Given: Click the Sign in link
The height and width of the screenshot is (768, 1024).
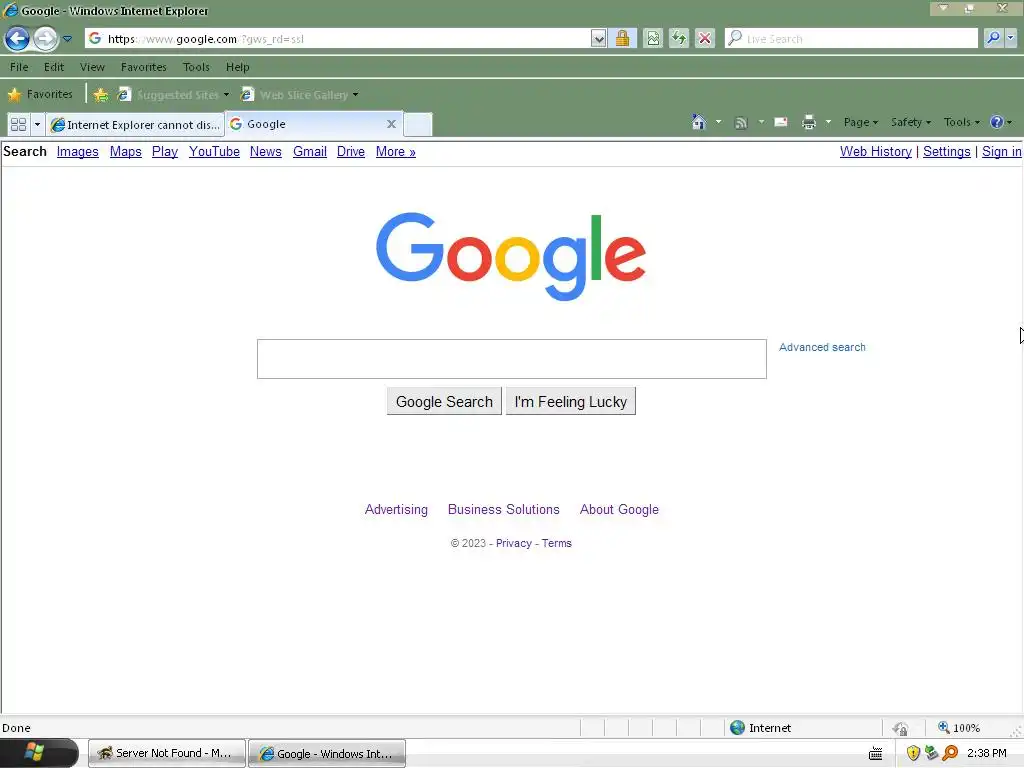Looking at the screenshot, I should [x=1001, y=152].
